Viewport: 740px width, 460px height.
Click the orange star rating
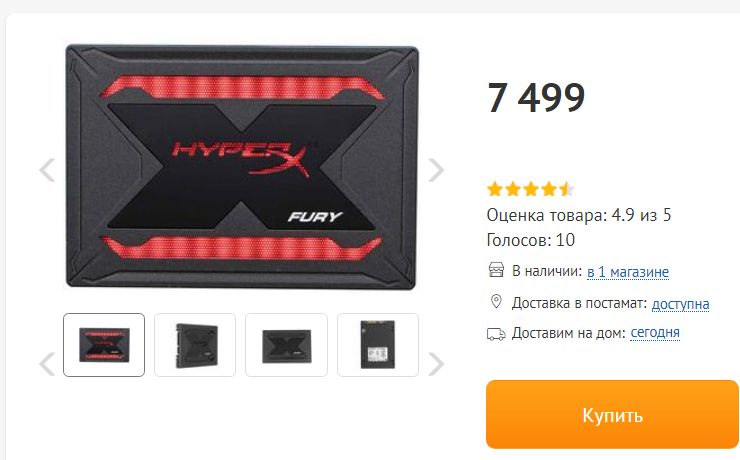point(531,189)
